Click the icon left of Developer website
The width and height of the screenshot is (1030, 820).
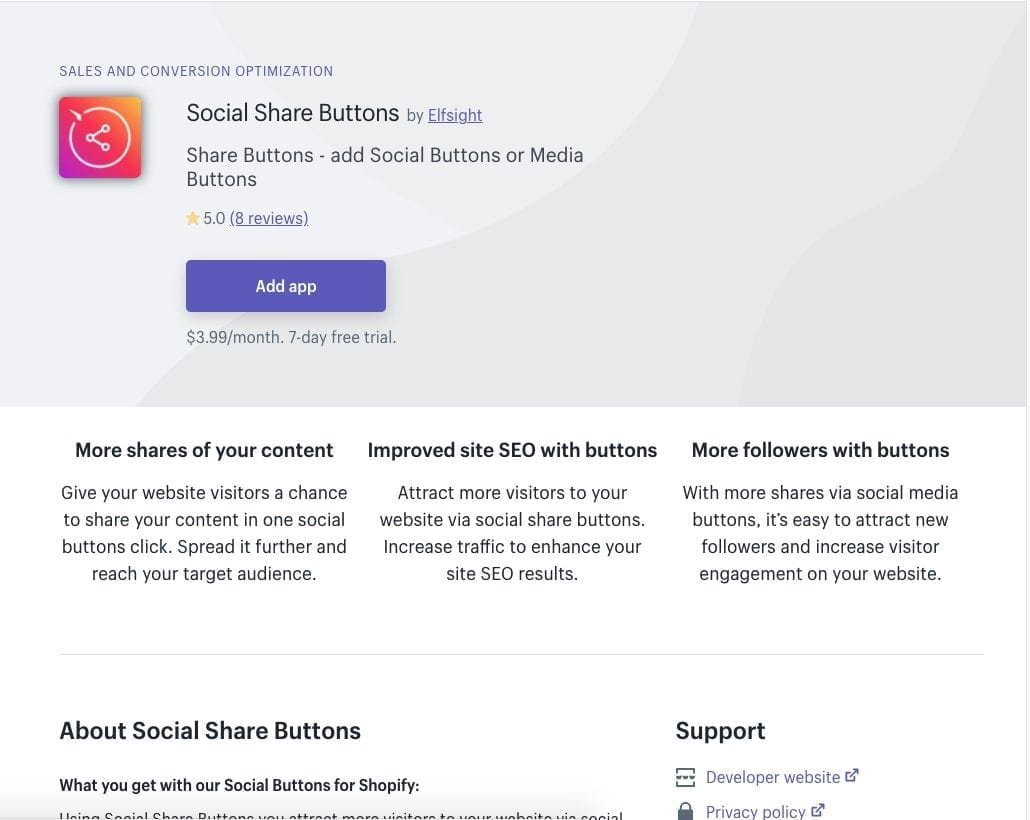click(685, 777)
